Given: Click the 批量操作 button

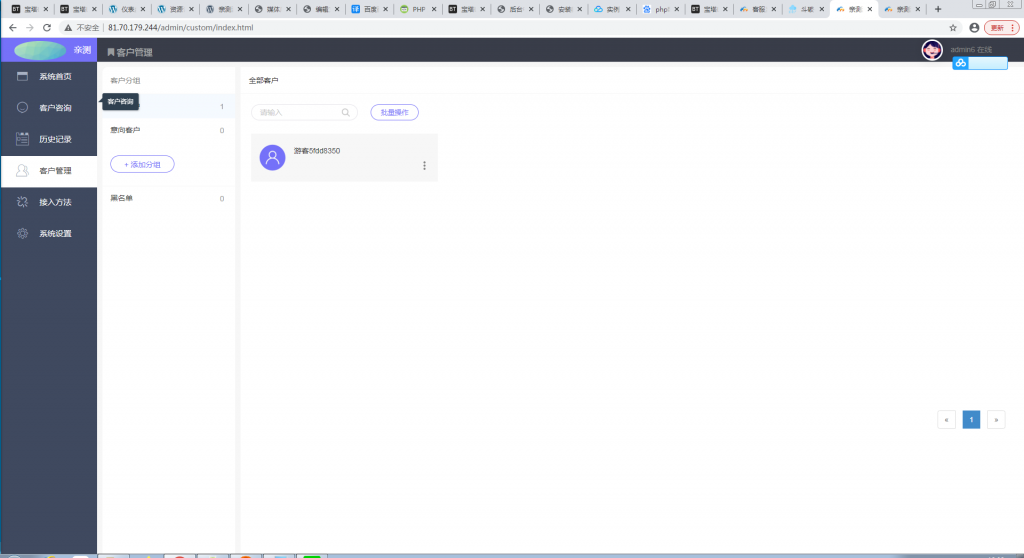Looking at the screenshot, I should click(x=394, y=113).
